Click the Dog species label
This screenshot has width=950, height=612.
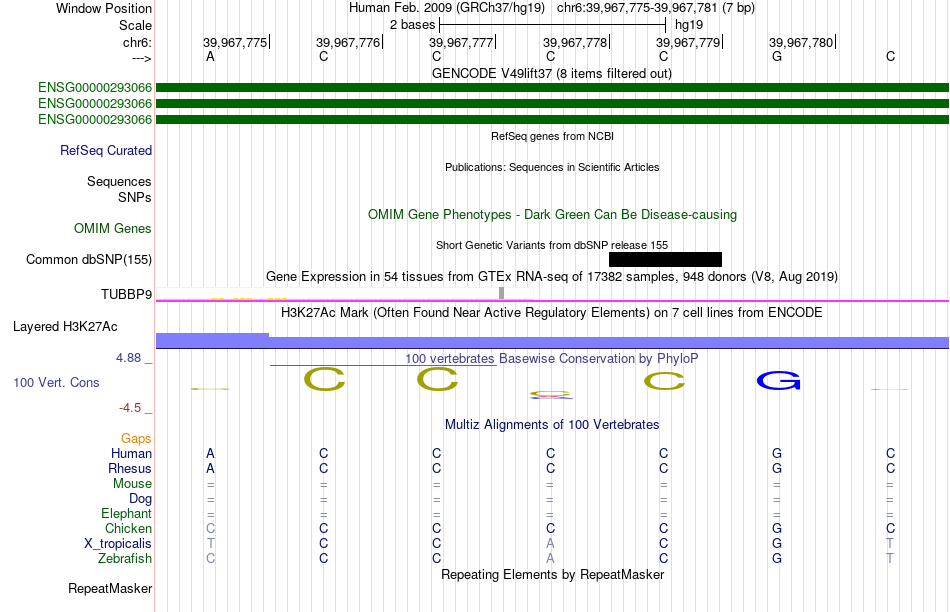pos(140,499)
